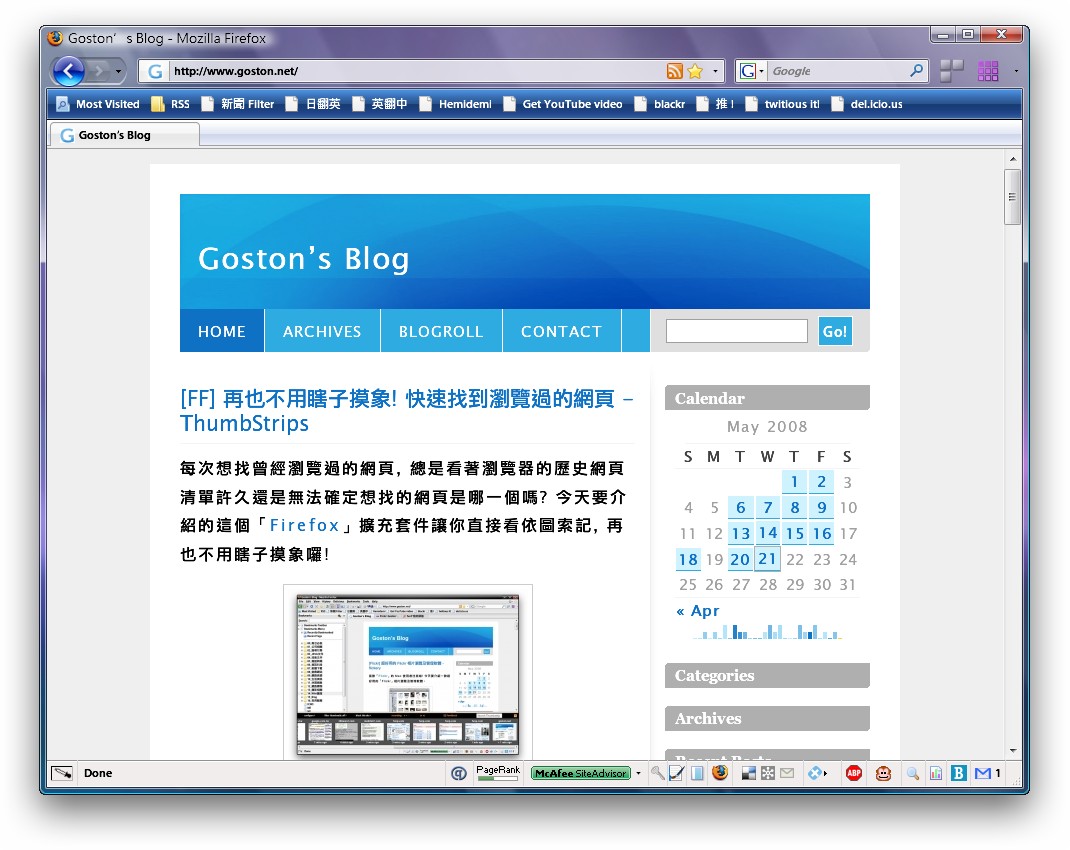Click the greyed Forward navigation arrow
This screenshot has height=850, width=1070.
coord(98,71)
